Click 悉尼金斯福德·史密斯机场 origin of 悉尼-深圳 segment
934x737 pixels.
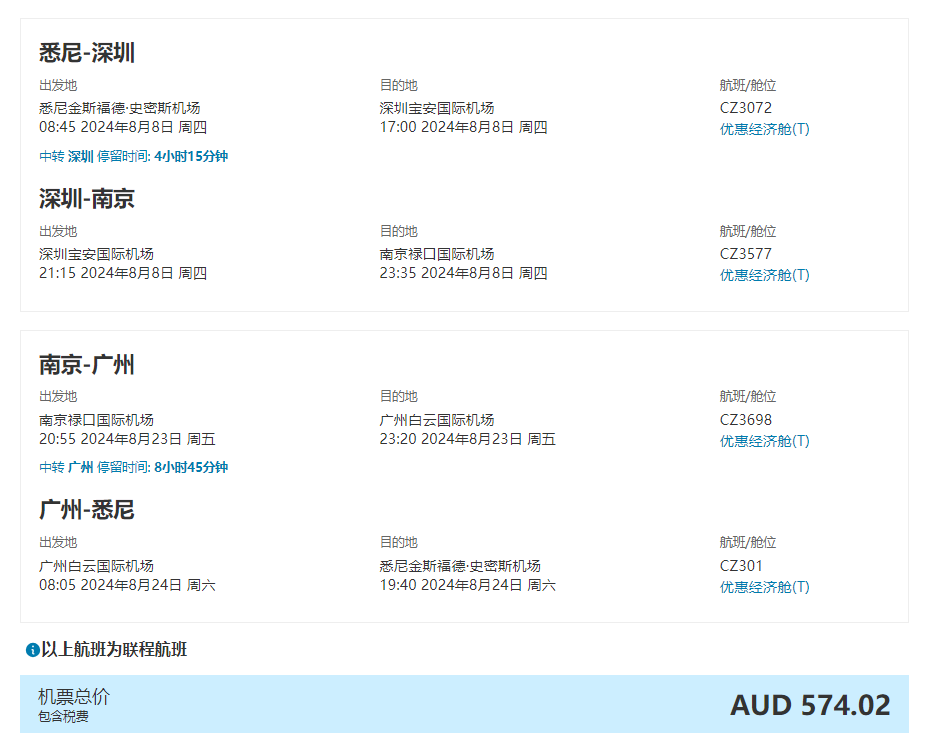pyautogui.click(x=120, y=108)
